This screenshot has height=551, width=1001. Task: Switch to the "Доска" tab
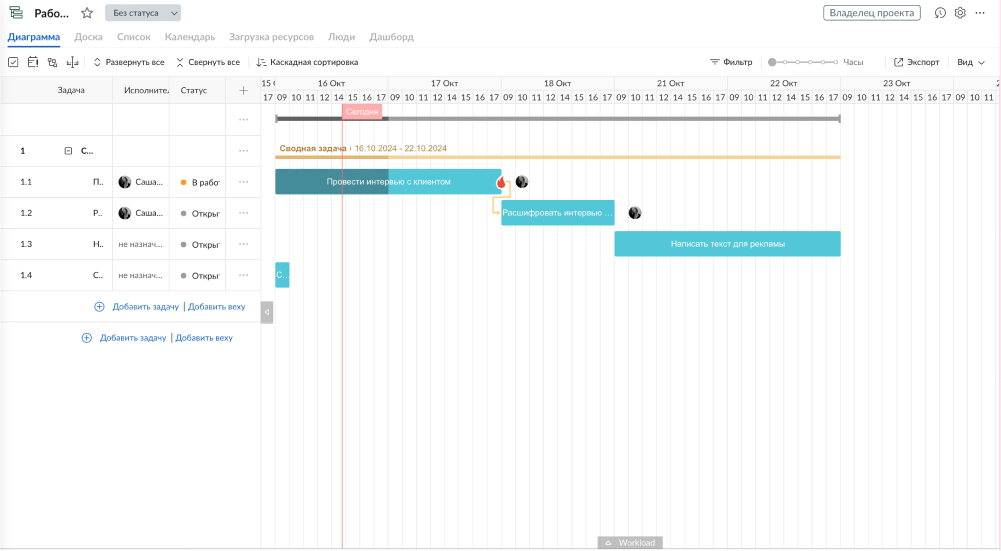coord(88,37)
